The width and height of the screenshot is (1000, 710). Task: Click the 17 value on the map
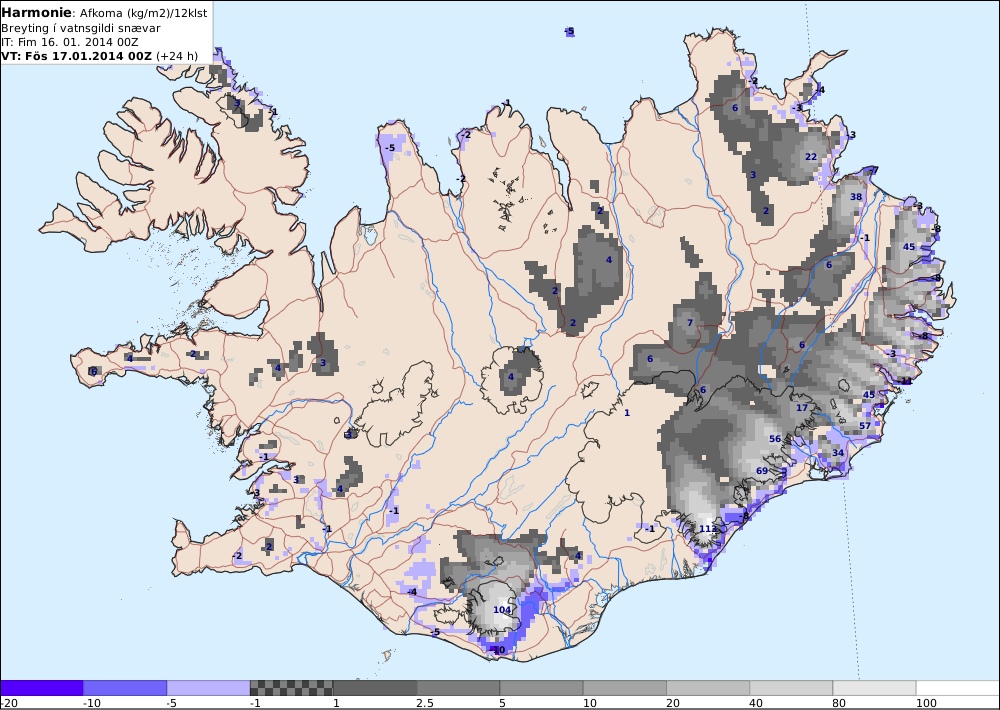tap(802, 408)
